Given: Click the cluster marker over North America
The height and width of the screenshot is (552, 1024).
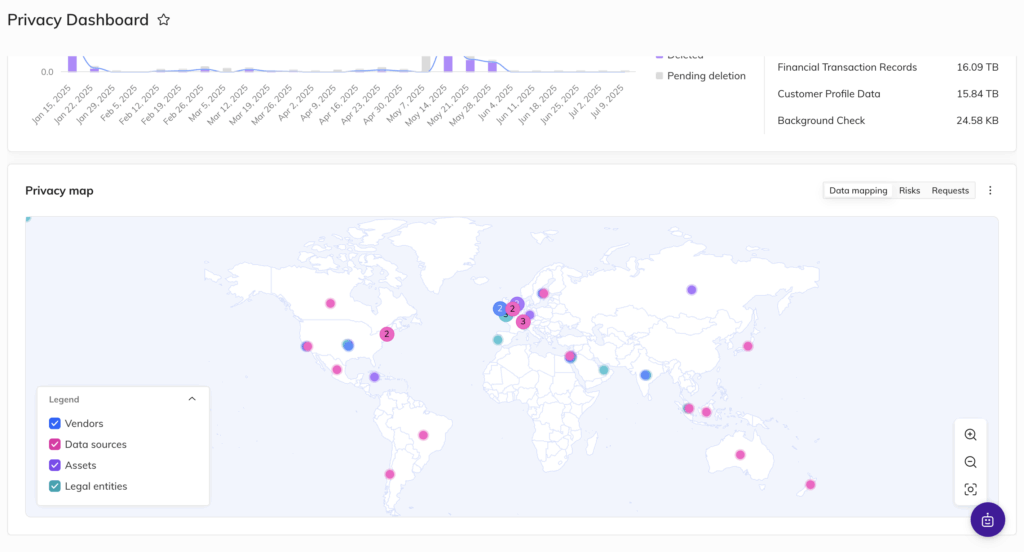Looking at the screenshot, I should [387, 334].
